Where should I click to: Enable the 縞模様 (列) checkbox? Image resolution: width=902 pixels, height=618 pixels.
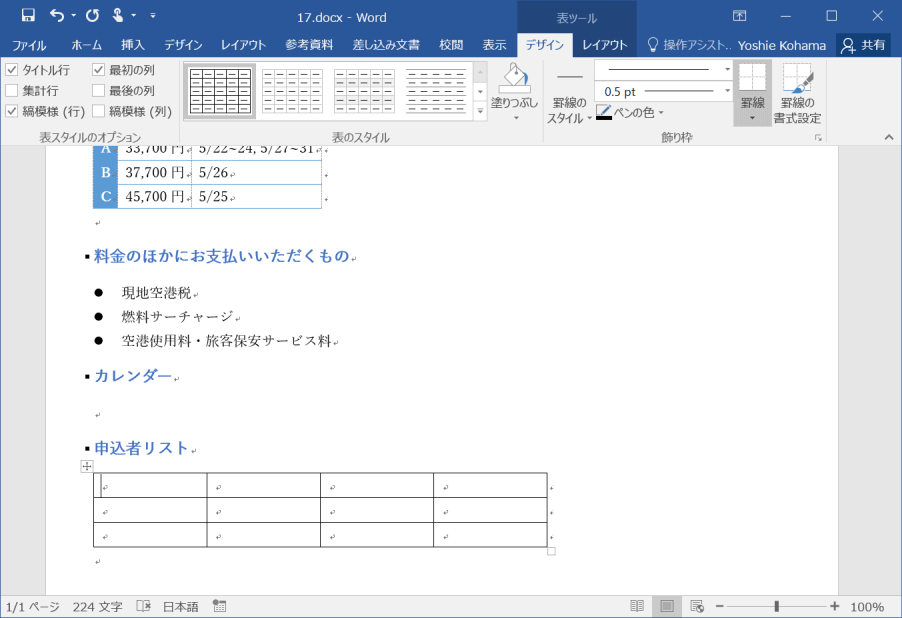click(98, 111)
